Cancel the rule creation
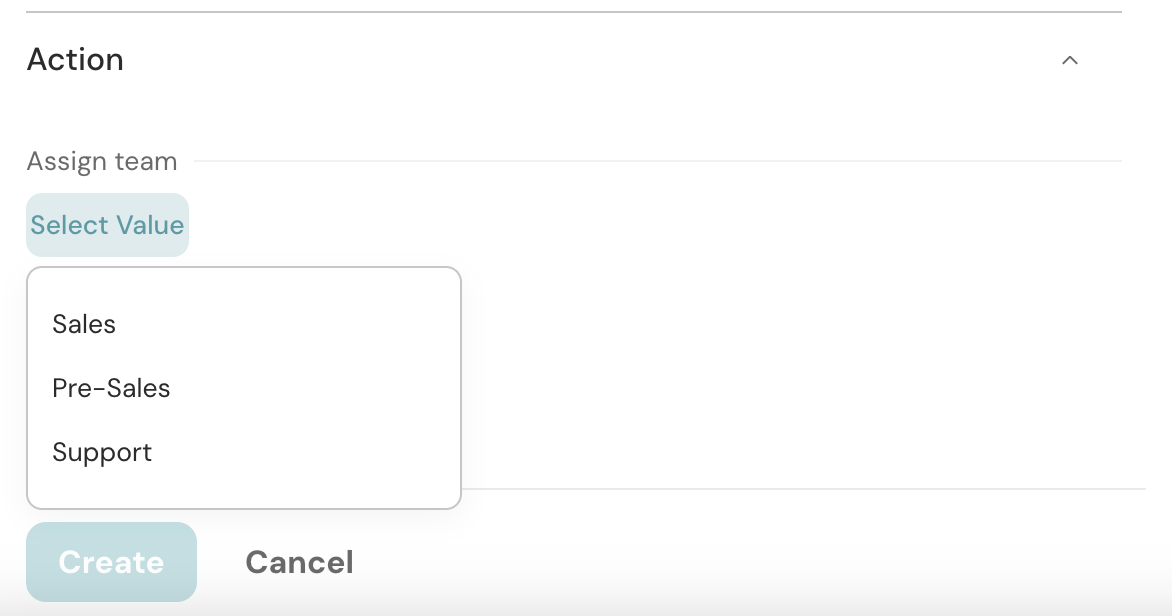The image size is (1172, 616). click(x=299, y=562)
